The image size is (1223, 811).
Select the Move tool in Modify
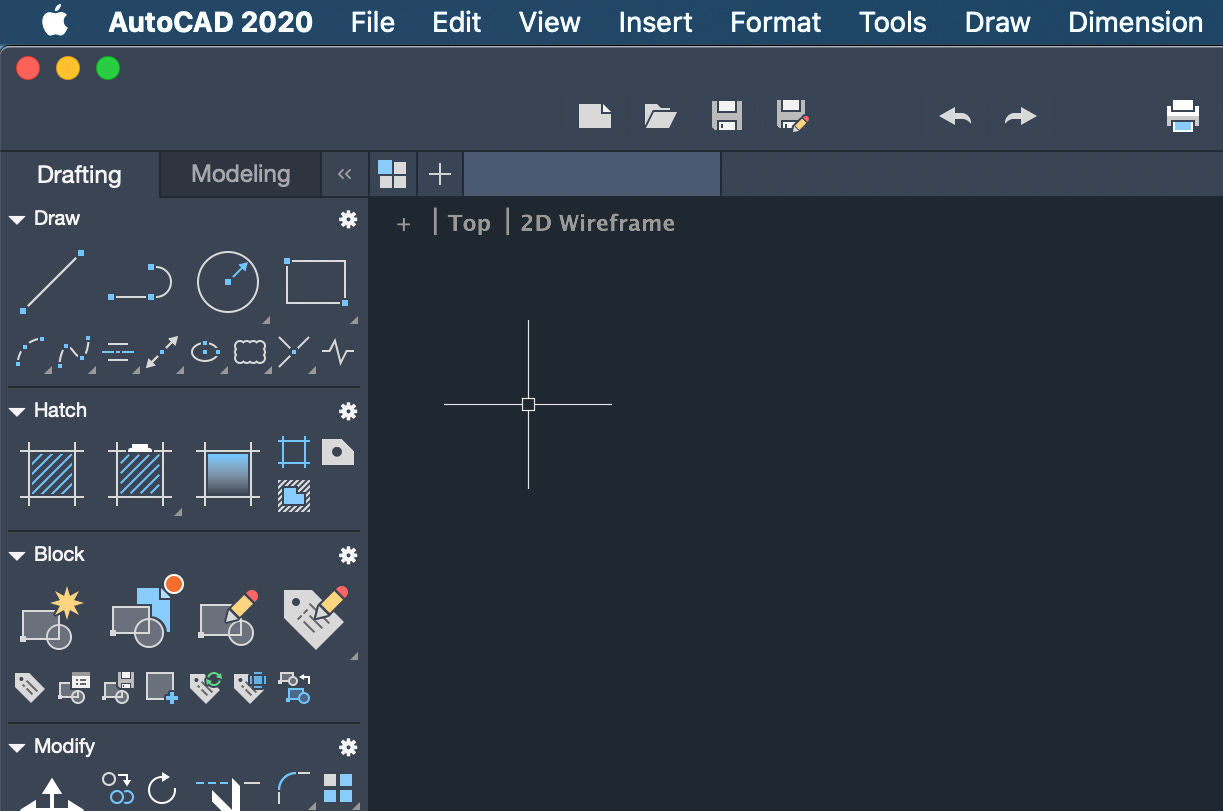click(x=51, y=796)
